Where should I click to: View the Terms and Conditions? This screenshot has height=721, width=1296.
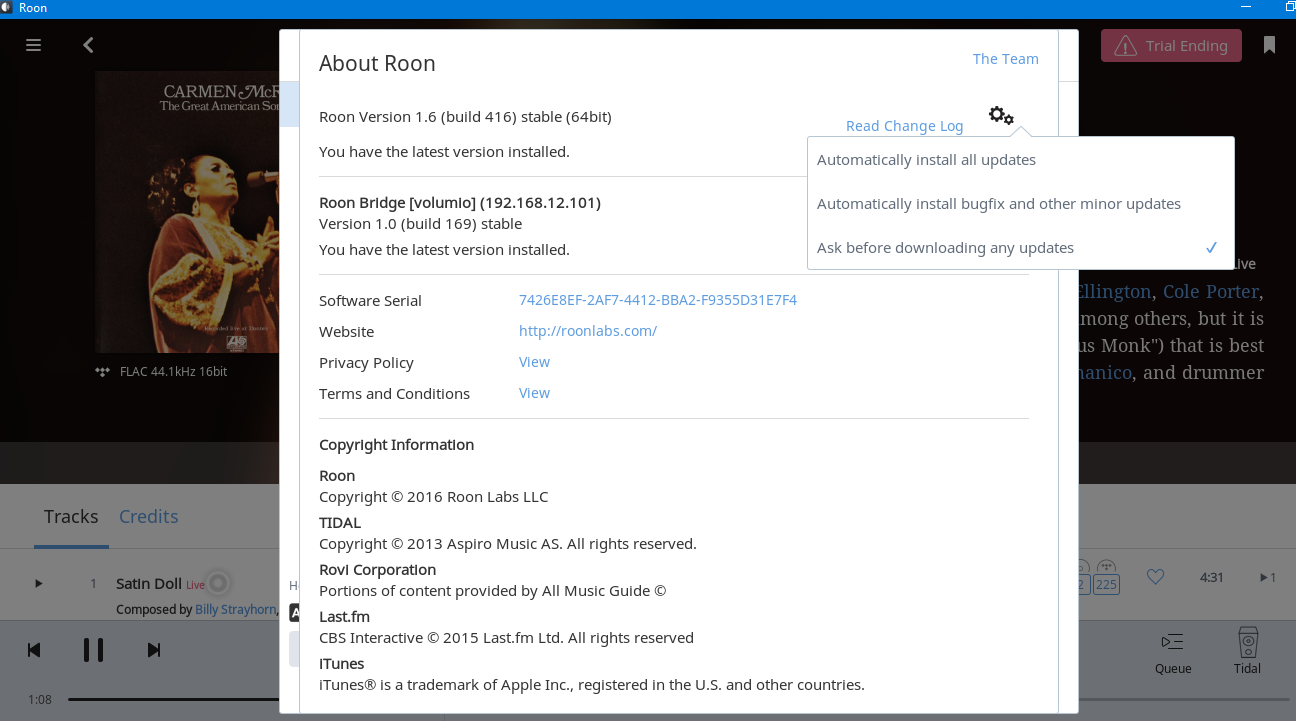[x=534, y=393]
